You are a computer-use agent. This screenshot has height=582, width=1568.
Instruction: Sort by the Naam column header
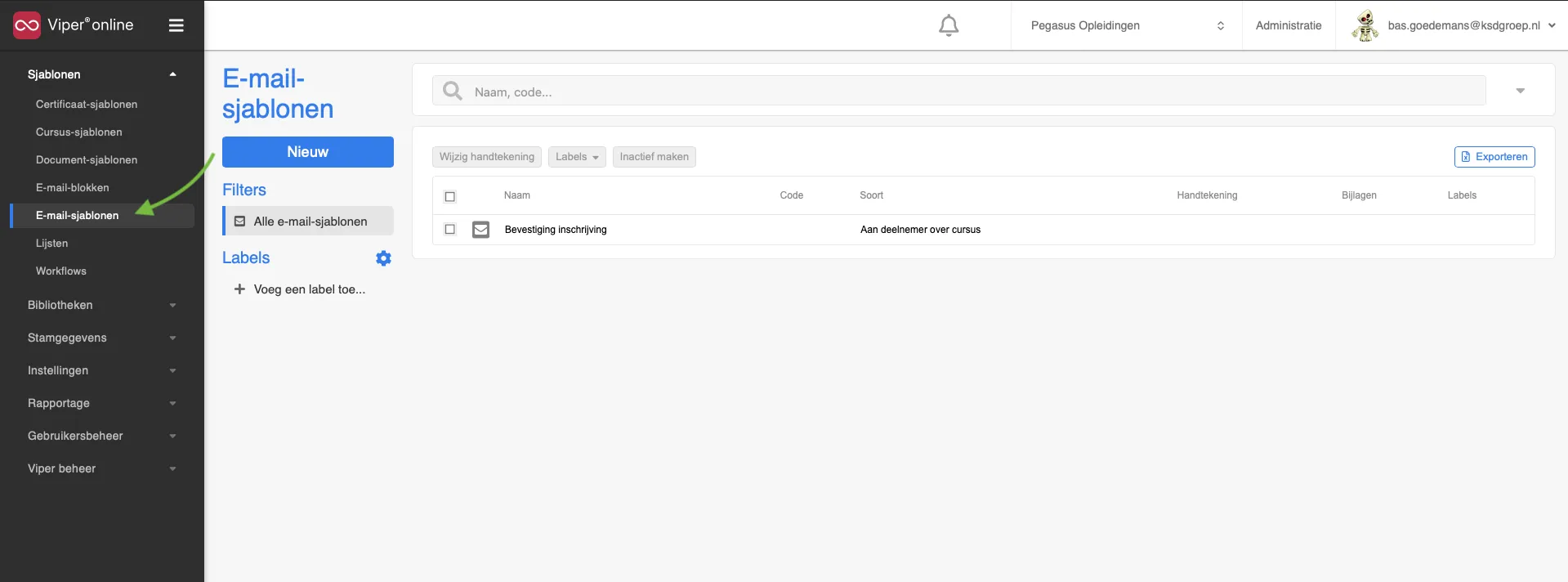click(517, 195)
